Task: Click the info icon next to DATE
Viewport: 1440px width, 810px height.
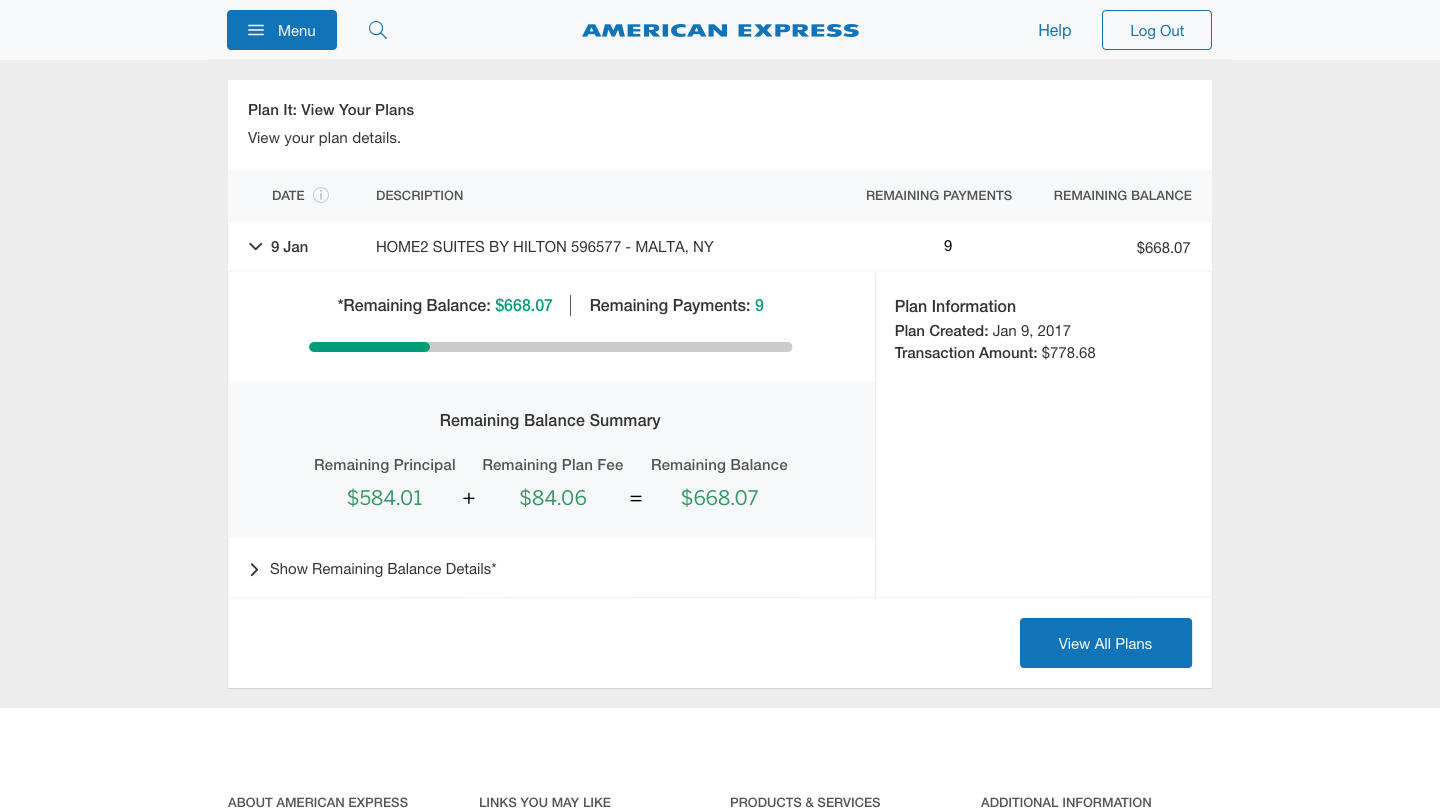Action: [x=321, y=195]
